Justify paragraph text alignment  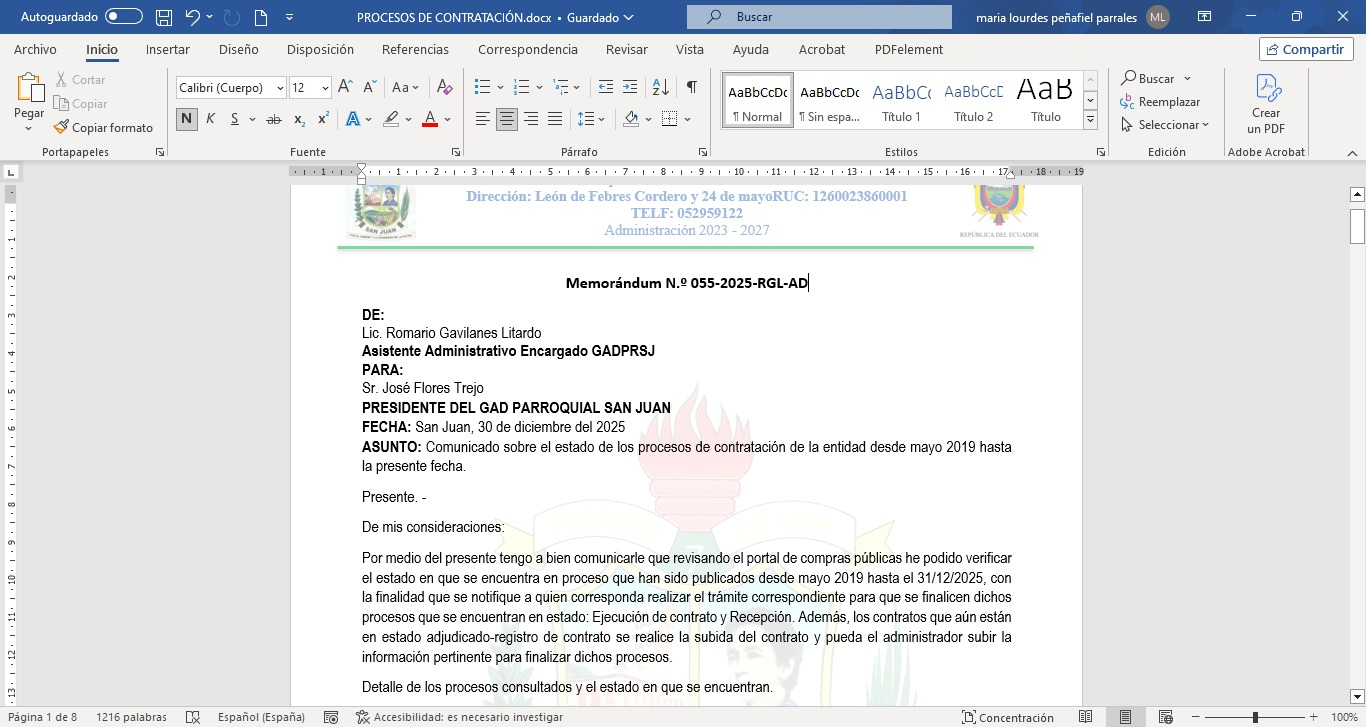[x=555, y=119]
